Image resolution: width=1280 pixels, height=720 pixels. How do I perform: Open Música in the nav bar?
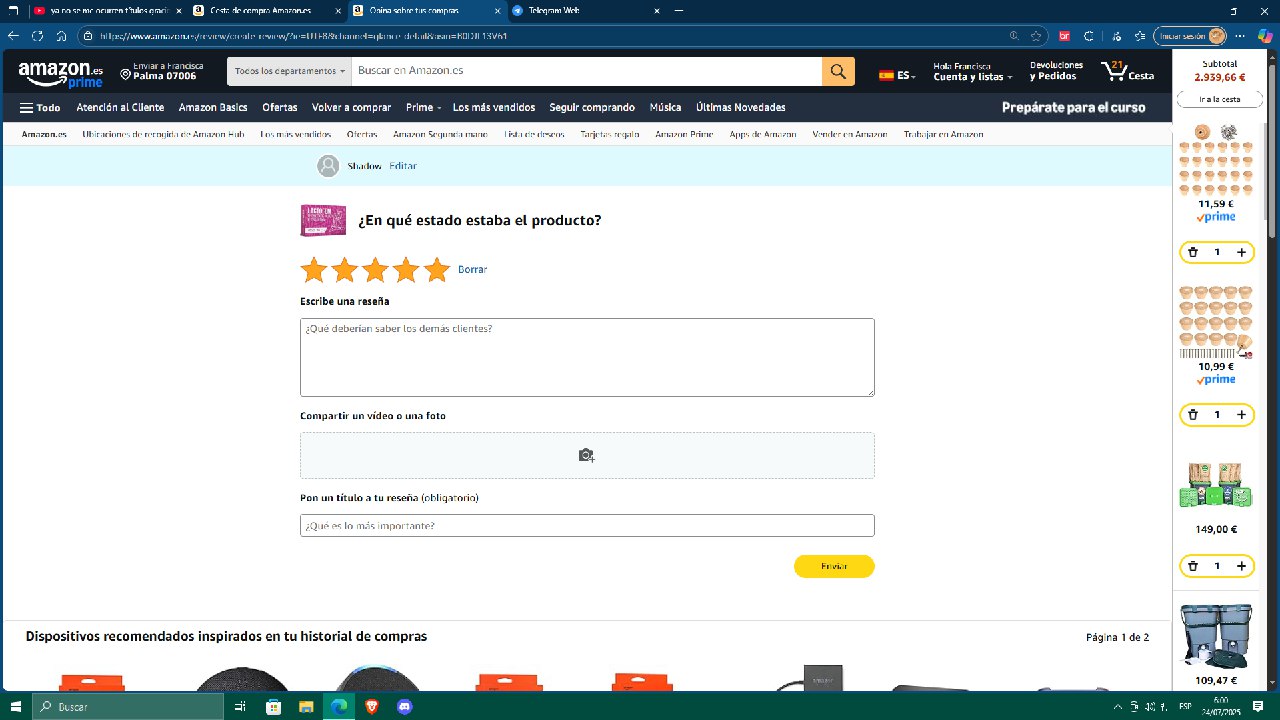665,107
